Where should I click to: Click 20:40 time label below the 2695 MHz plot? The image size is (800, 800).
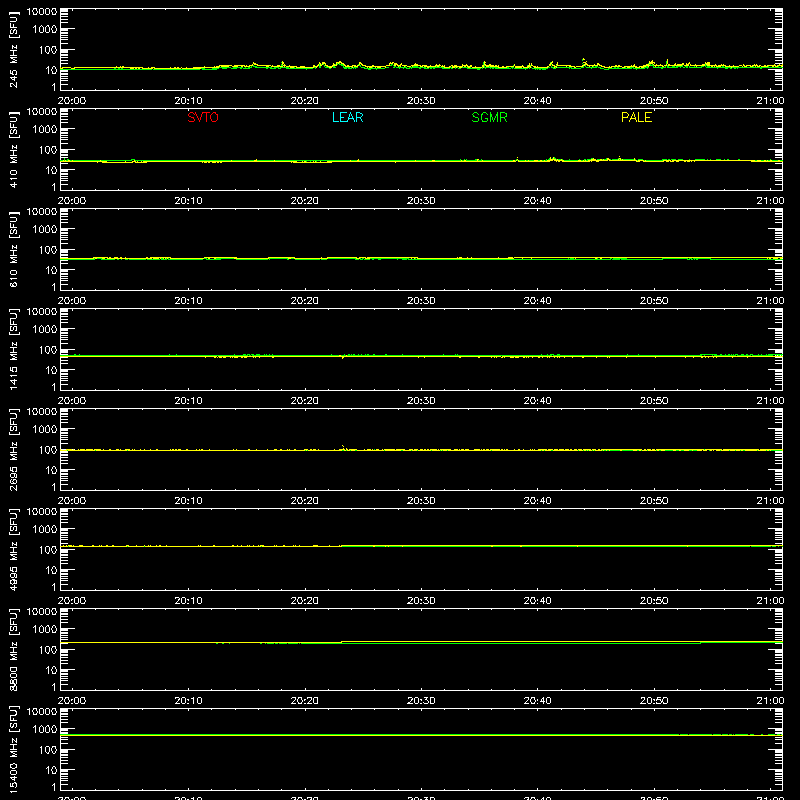[537, 501]
